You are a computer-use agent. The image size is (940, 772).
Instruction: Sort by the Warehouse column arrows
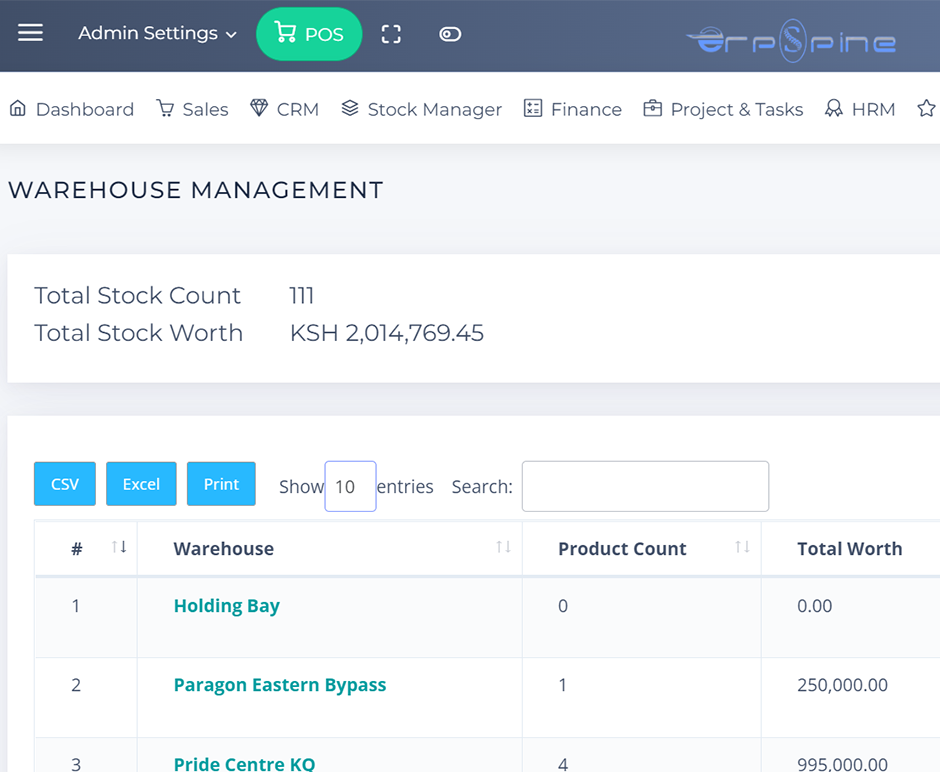click(x=503, y=547)
